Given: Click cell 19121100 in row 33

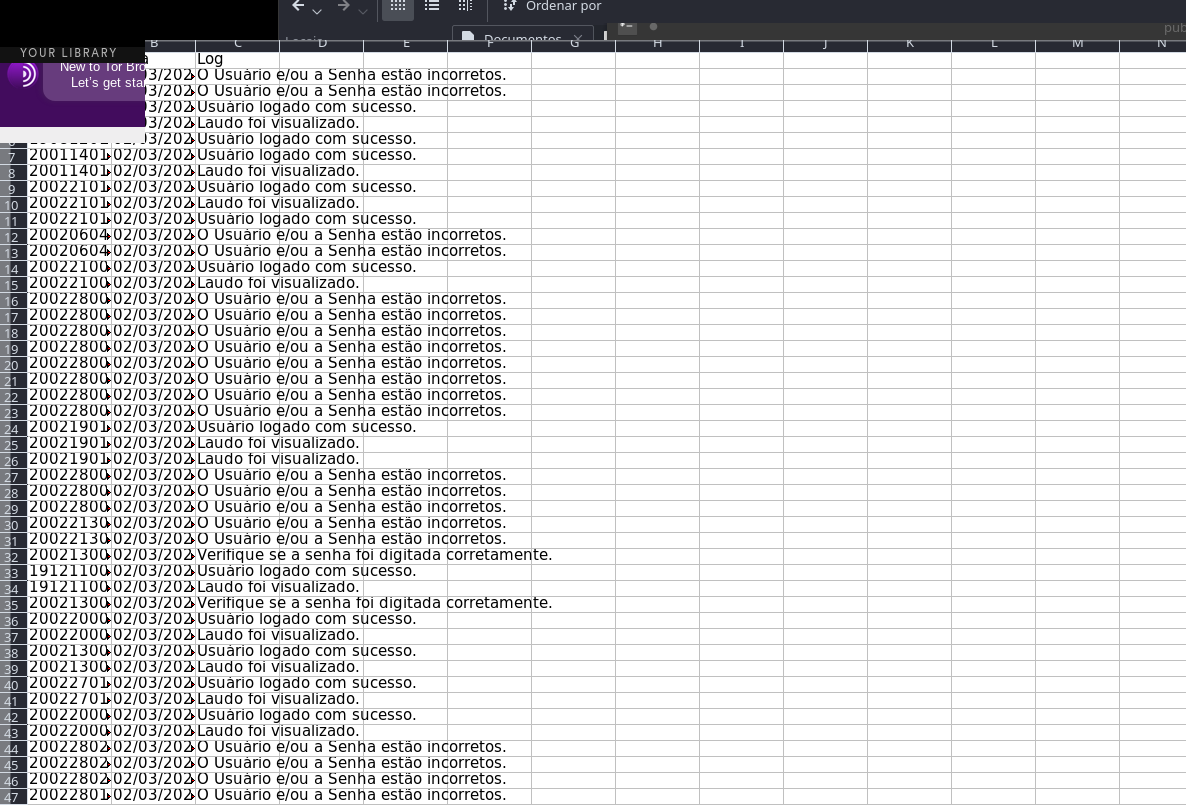Looking at the screenshot, I should 70,571.
